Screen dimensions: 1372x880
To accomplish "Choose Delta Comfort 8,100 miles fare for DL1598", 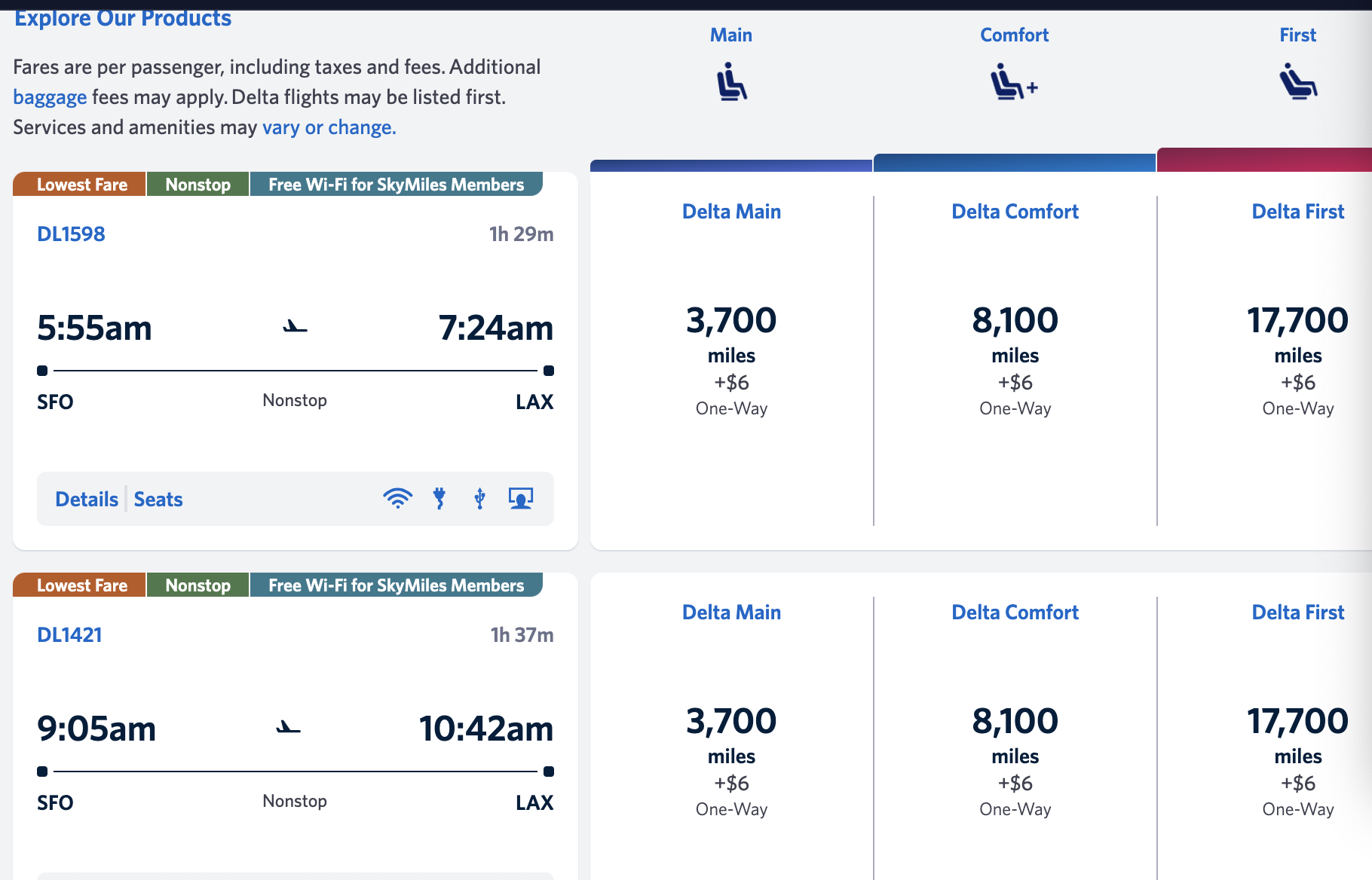I will (1015, 361).
